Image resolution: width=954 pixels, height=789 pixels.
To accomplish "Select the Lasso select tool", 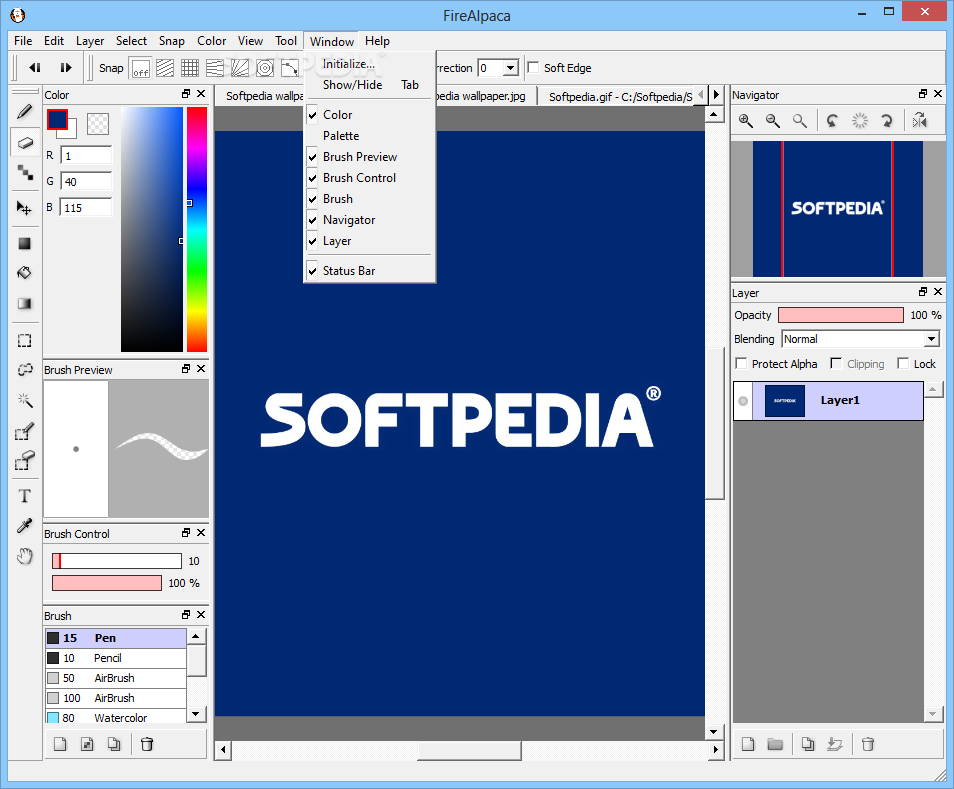I will pos(24,369).
